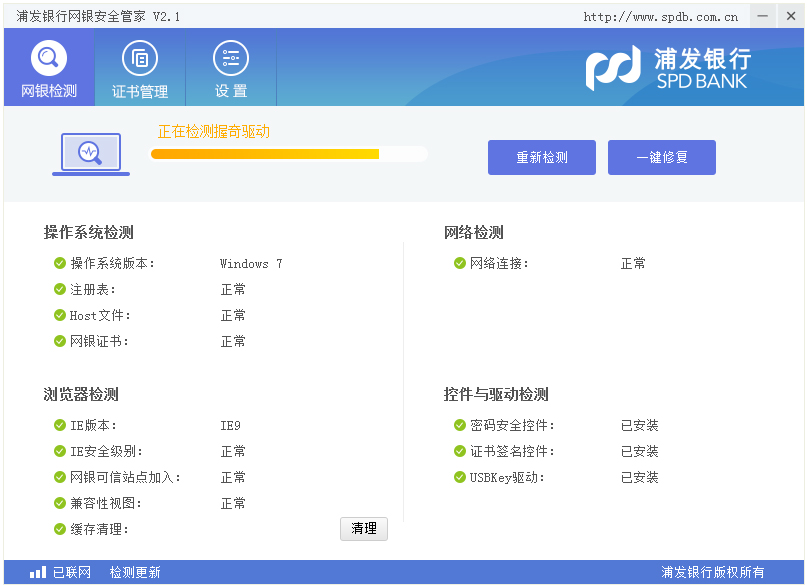Viewport: 807px width, 587px height.
Task: Open the www.spdb.com.cn website link
Action: coord(661,17)
